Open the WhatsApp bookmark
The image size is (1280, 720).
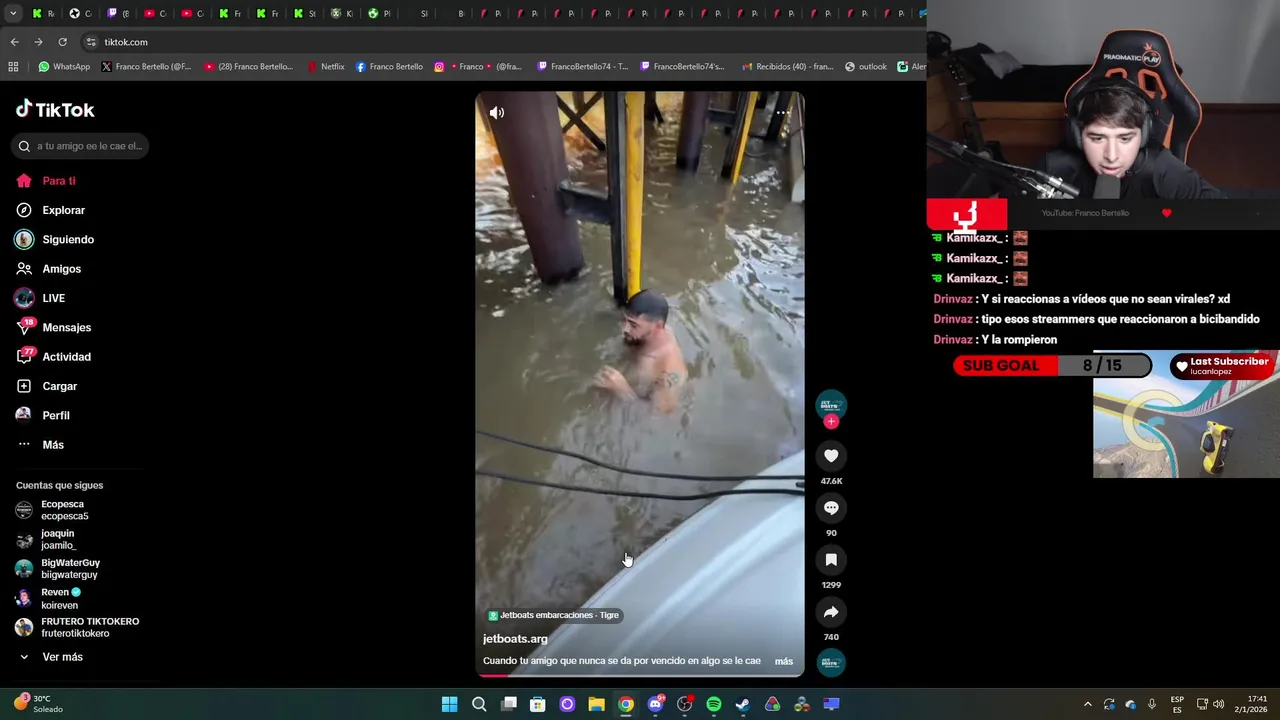64,67
